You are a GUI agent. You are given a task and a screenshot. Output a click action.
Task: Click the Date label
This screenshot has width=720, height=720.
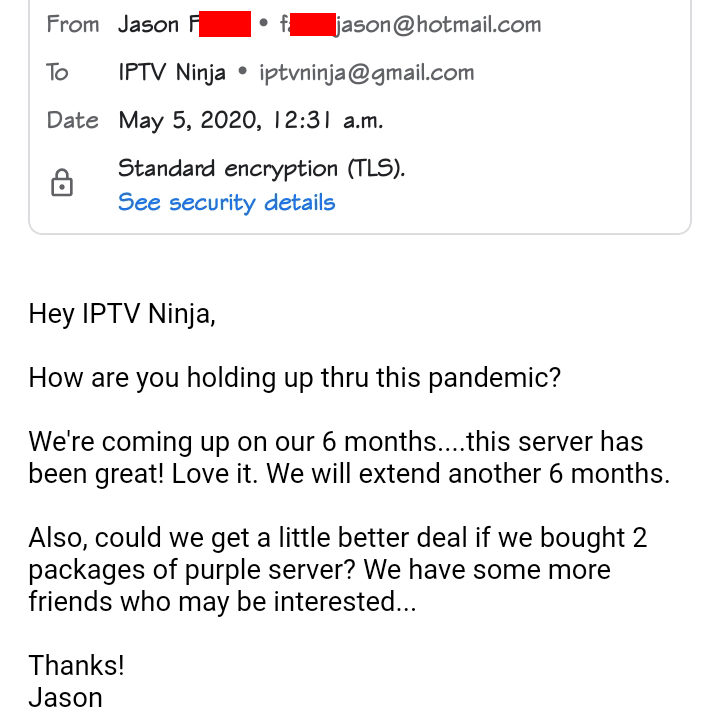click(x=73, y=120)
